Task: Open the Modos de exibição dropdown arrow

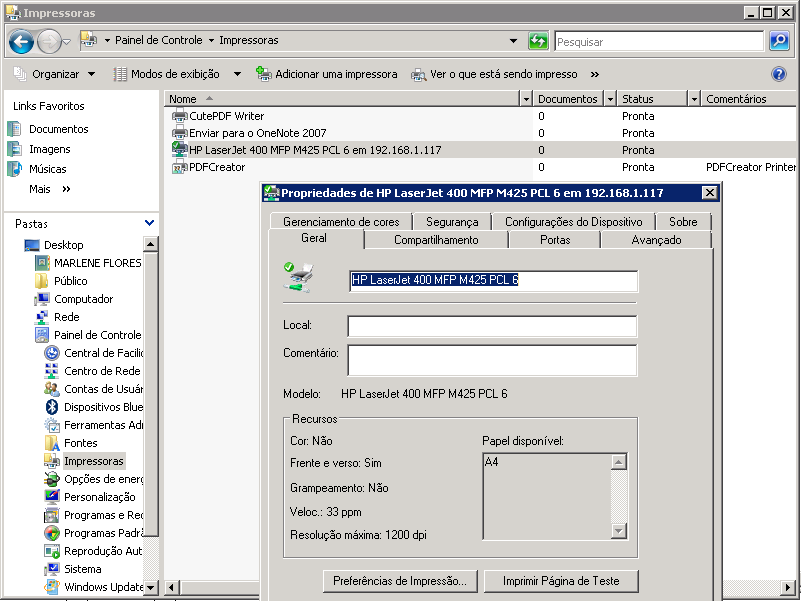Action: coord(237,74)
